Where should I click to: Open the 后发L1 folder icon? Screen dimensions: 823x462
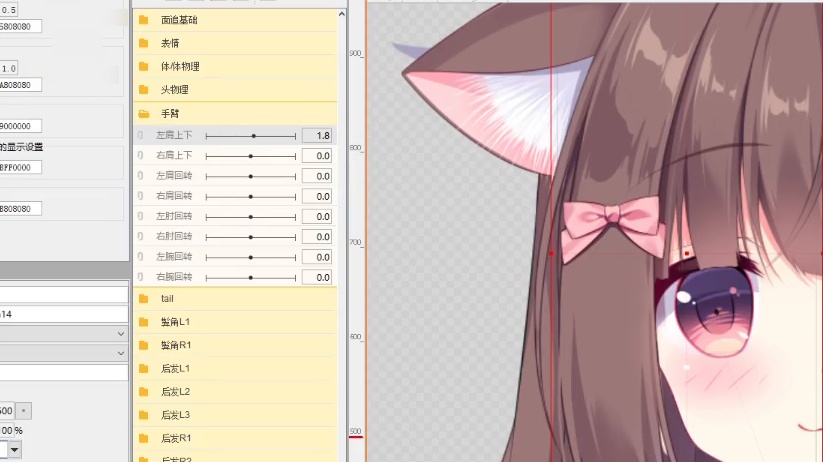click(x=143, y=369)
